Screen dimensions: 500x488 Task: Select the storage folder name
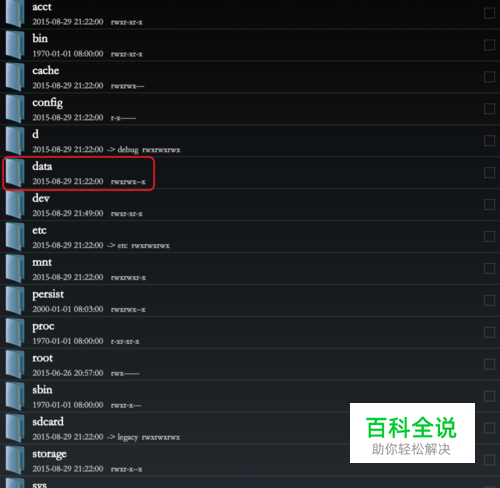49,454
